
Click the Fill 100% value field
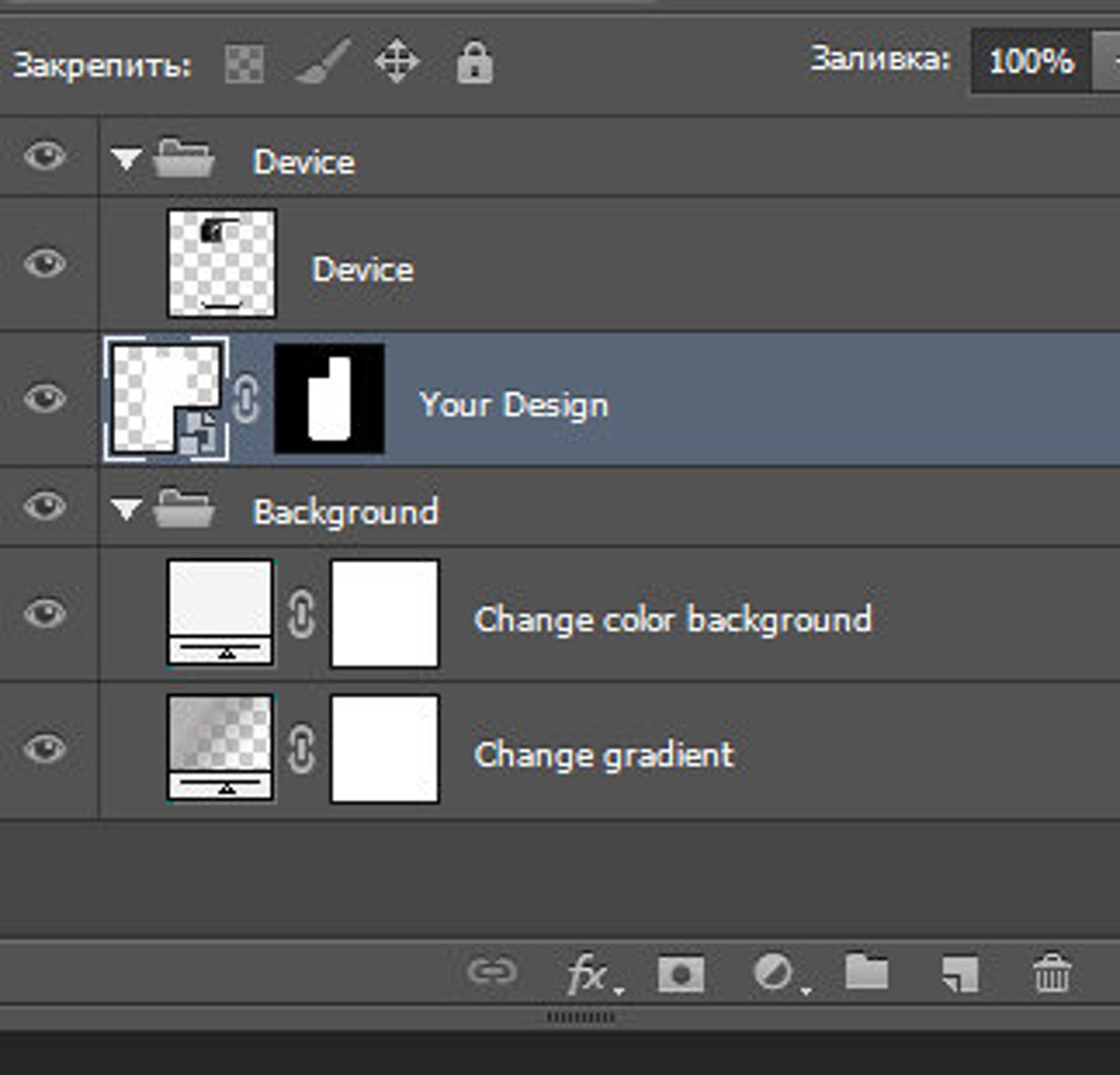(1030, 61)
